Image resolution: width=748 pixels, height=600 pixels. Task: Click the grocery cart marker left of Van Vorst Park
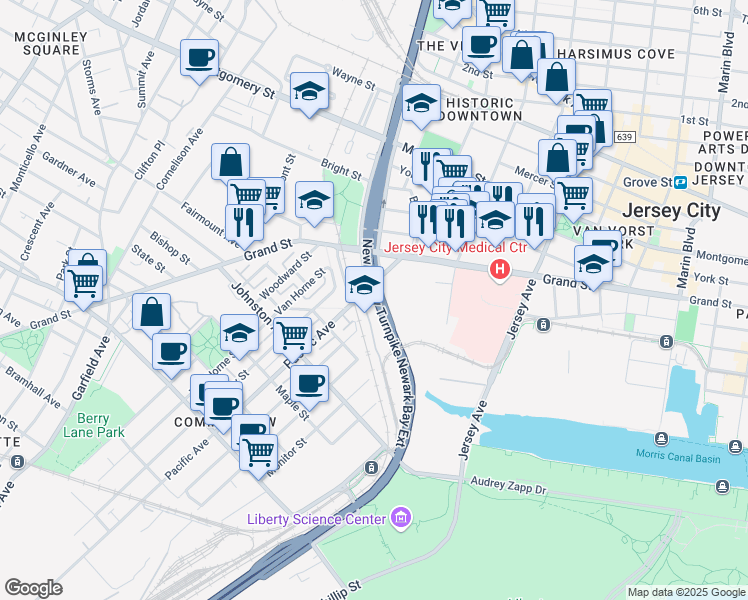point(574,198)
